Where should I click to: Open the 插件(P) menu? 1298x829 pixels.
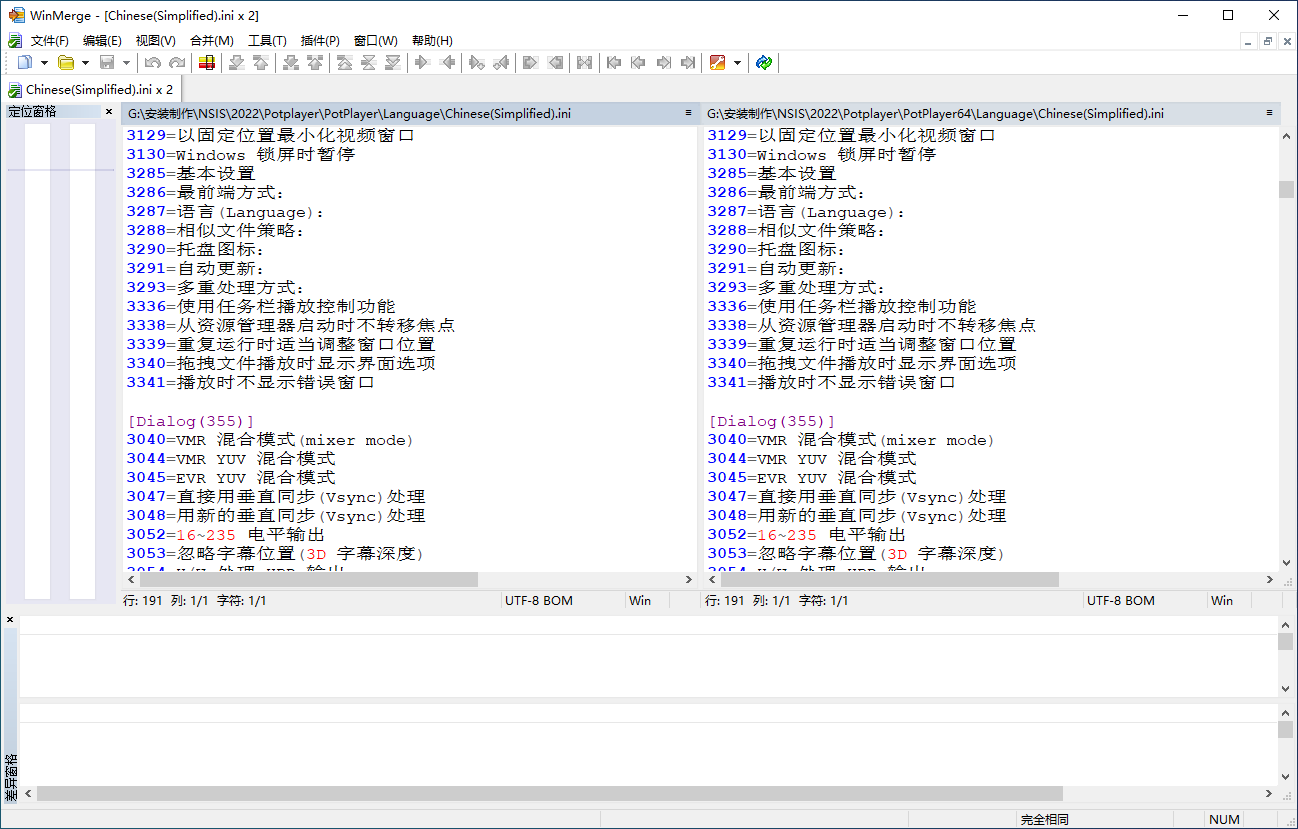click(x=320, y=41)
